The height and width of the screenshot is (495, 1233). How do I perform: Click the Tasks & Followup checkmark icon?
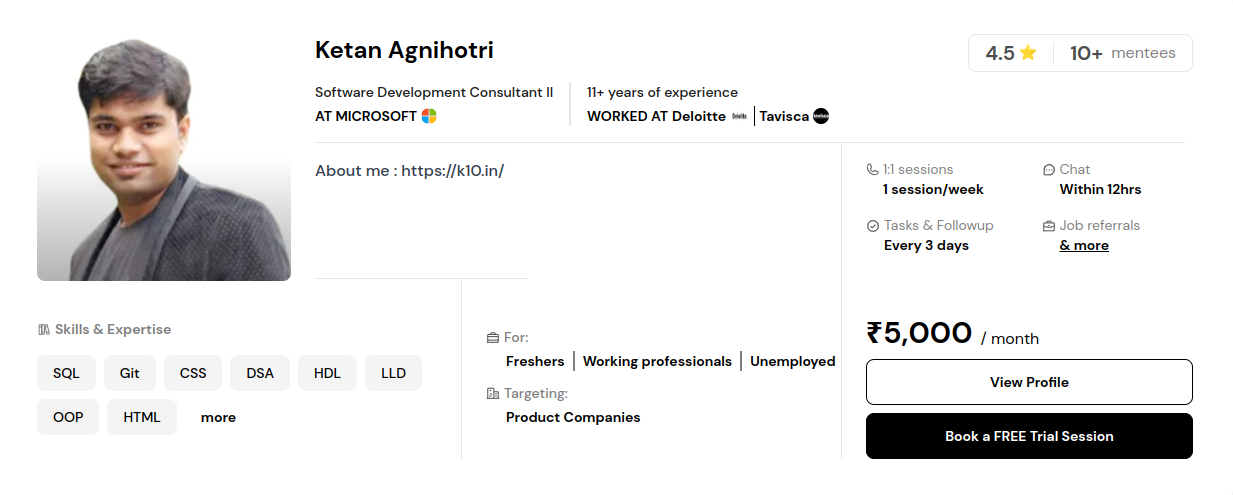pyautogui.click(x=873, y=226)
